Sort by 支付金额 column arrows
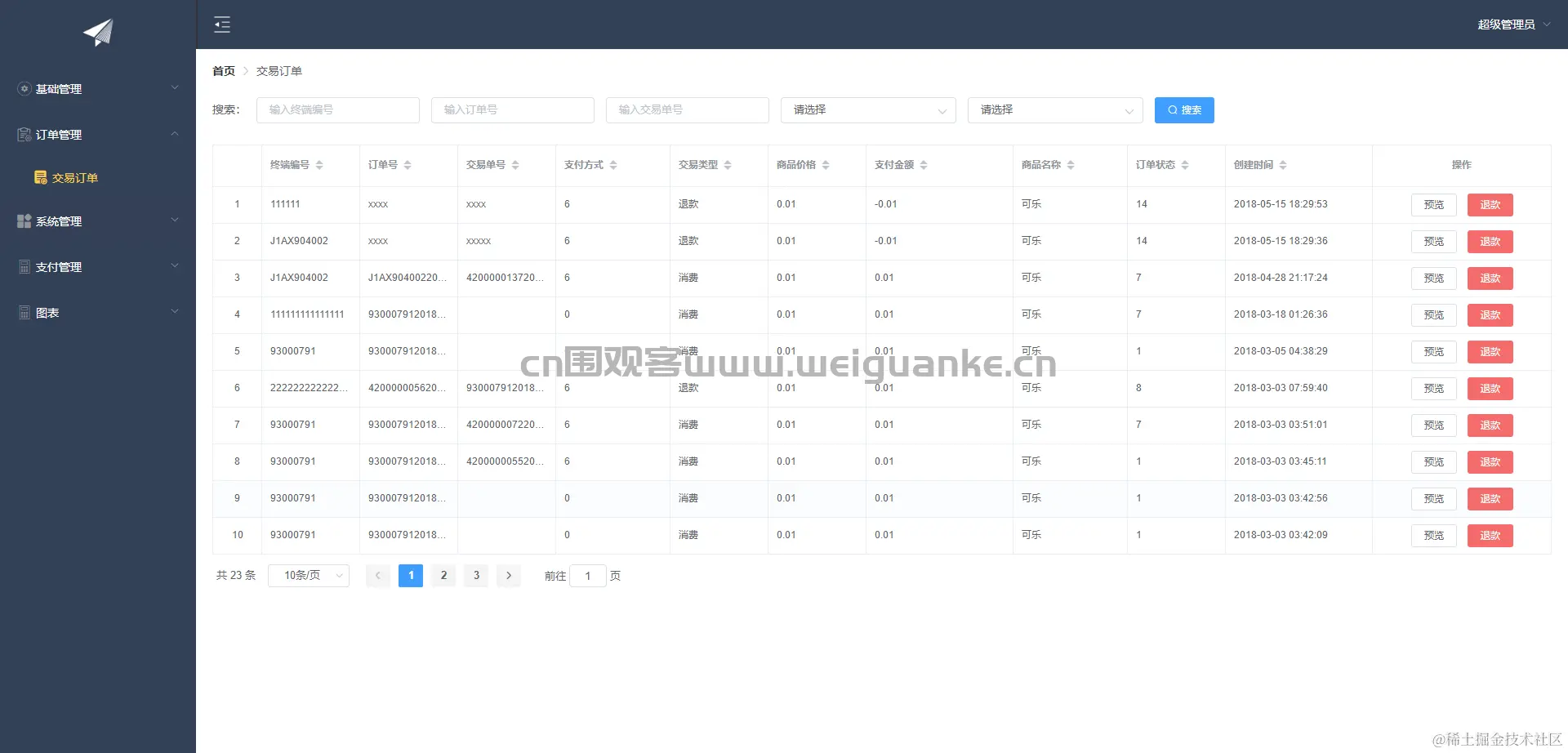Viewport: 1568px width, 753px height. click(924, 165)
